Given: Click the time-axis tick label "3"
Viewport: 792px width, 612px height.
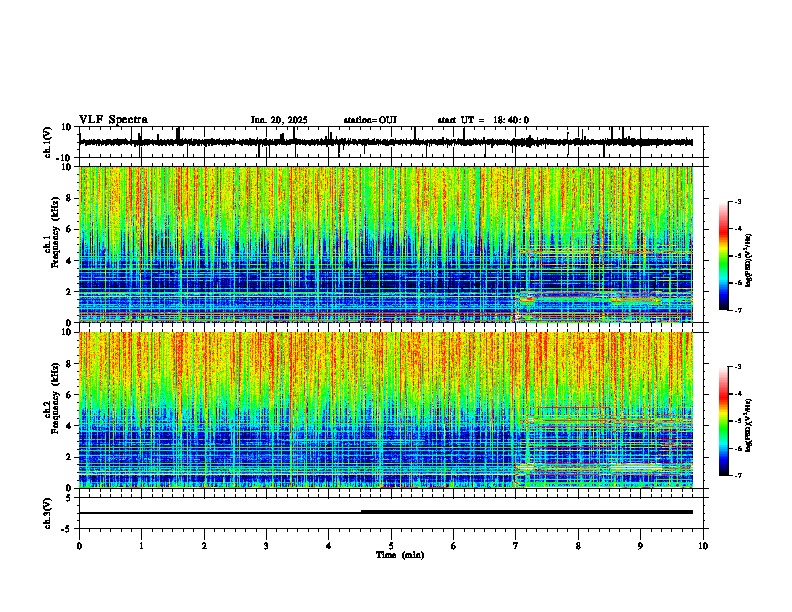Looking at the screenshot, I should pyautogui.click(x=266, y=546).
